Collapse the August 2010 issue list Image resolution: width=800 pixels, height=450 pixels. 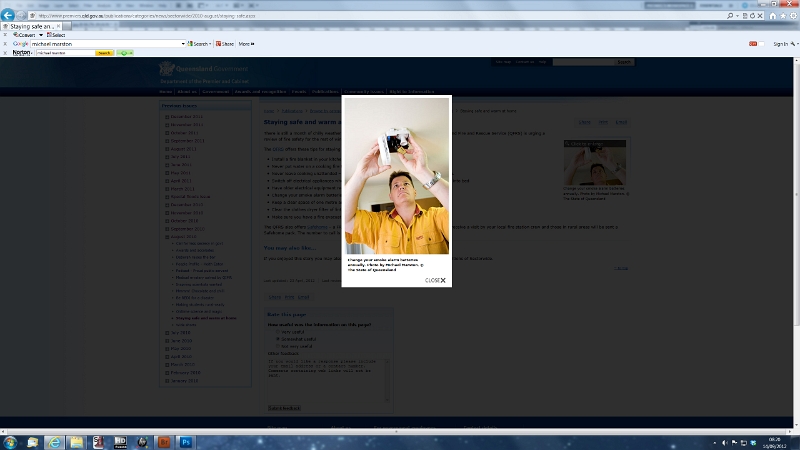pos(167,237)
